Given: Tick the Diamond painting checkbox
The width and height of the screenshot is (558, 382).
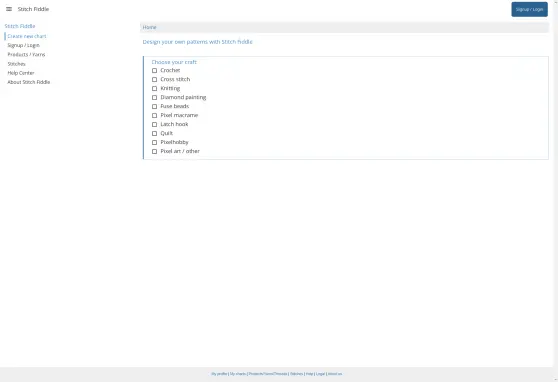Looking at the screenshot, I should 154,97.
